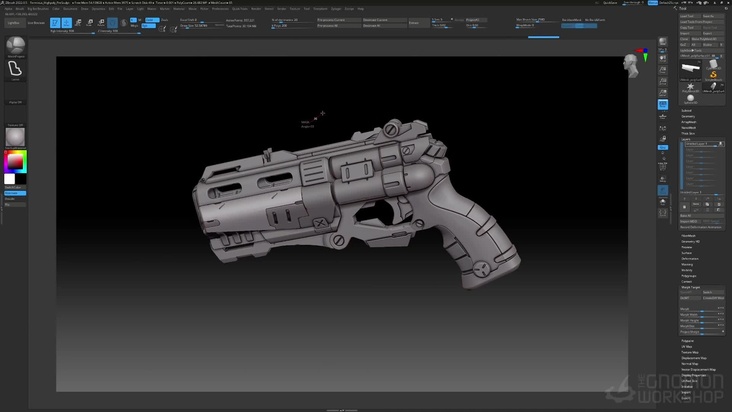Select Sphere3D tool thumbnail

pos(690,99)
